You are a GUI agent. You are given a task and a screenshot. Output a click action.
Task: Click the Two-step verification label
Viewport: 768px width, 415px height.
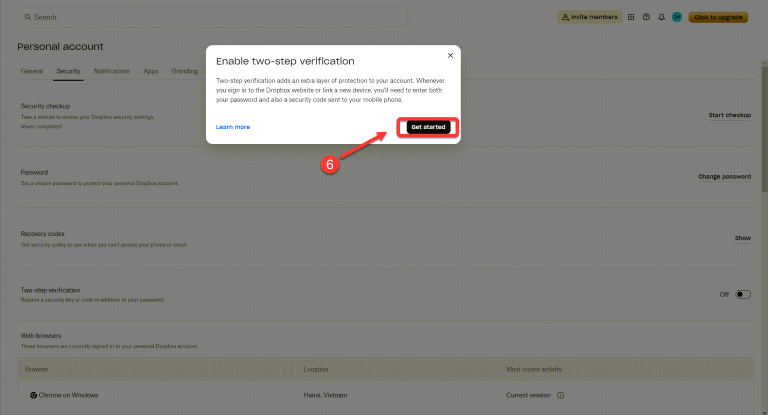tap(50, 290)
